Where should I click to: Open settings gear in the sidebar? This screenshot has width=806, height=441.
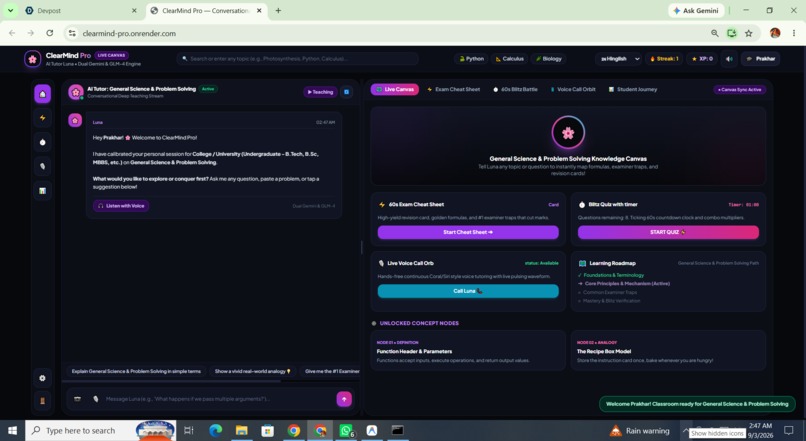click(42, 378)
